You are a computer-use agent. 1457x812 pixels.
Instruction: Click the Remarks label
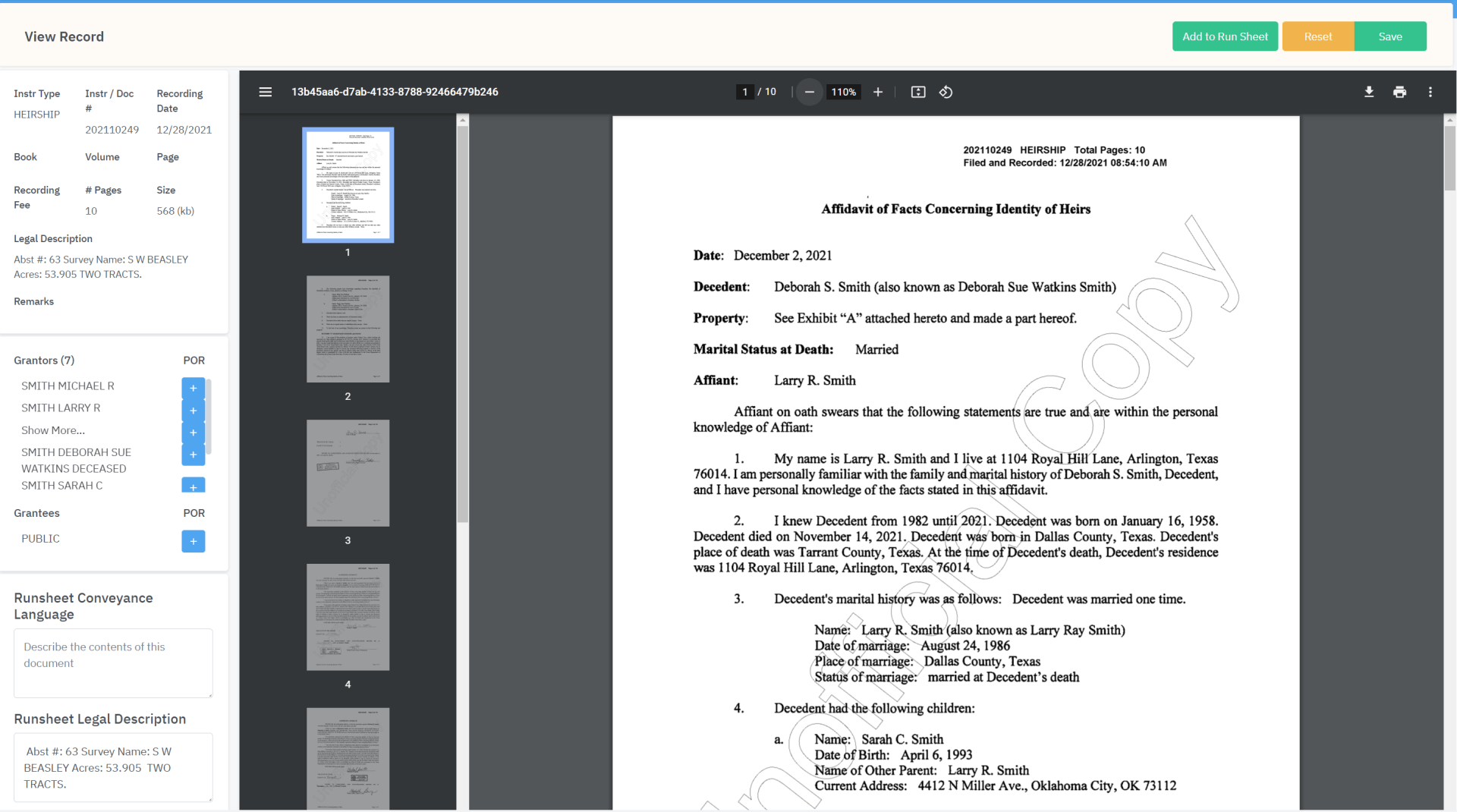[x=33, y=301]
